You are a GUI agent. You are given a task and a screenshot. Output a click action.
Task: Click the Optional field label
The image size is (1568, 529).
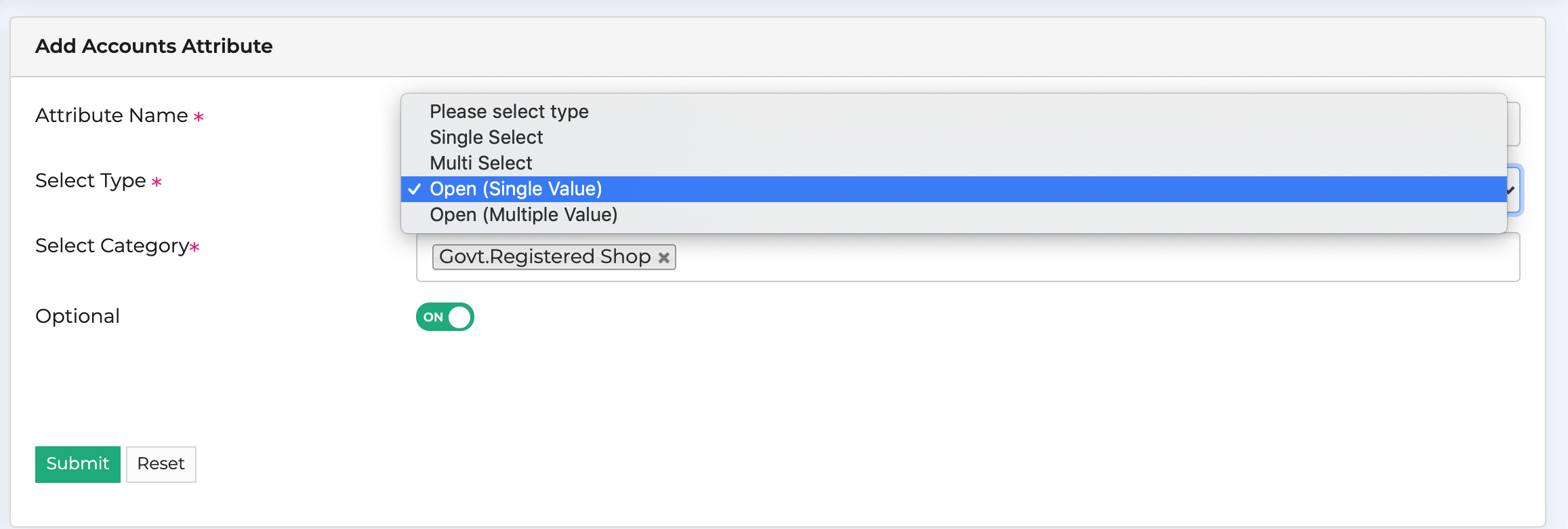coord(77,315)
